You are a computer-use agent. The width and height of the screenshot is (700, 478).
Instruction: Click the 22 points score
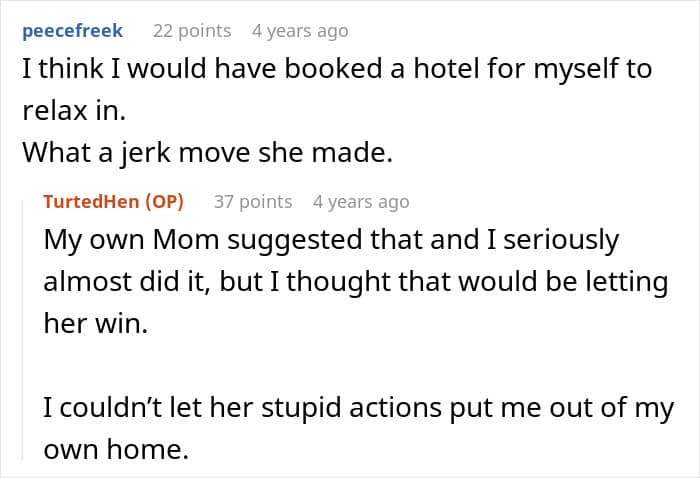point(191,31)
